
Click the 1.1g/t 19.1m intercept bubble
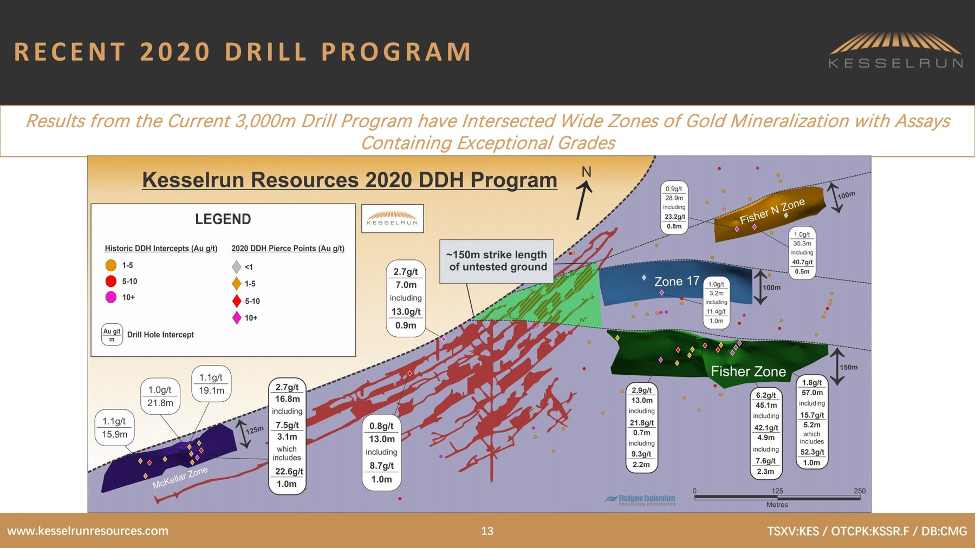211,384
